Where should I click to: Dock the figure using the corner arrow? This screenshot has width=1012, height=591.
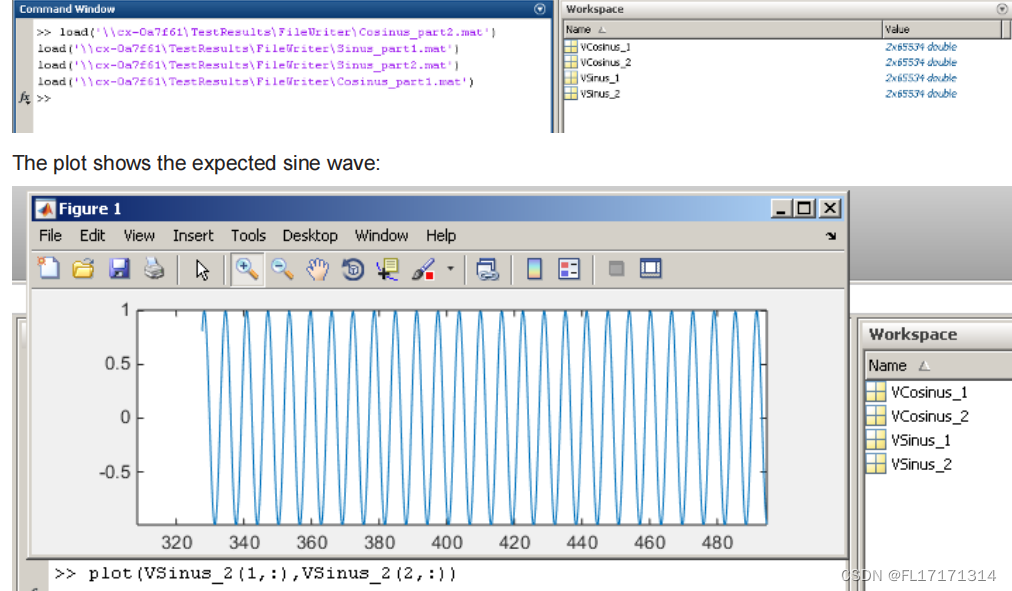[831, 236]
